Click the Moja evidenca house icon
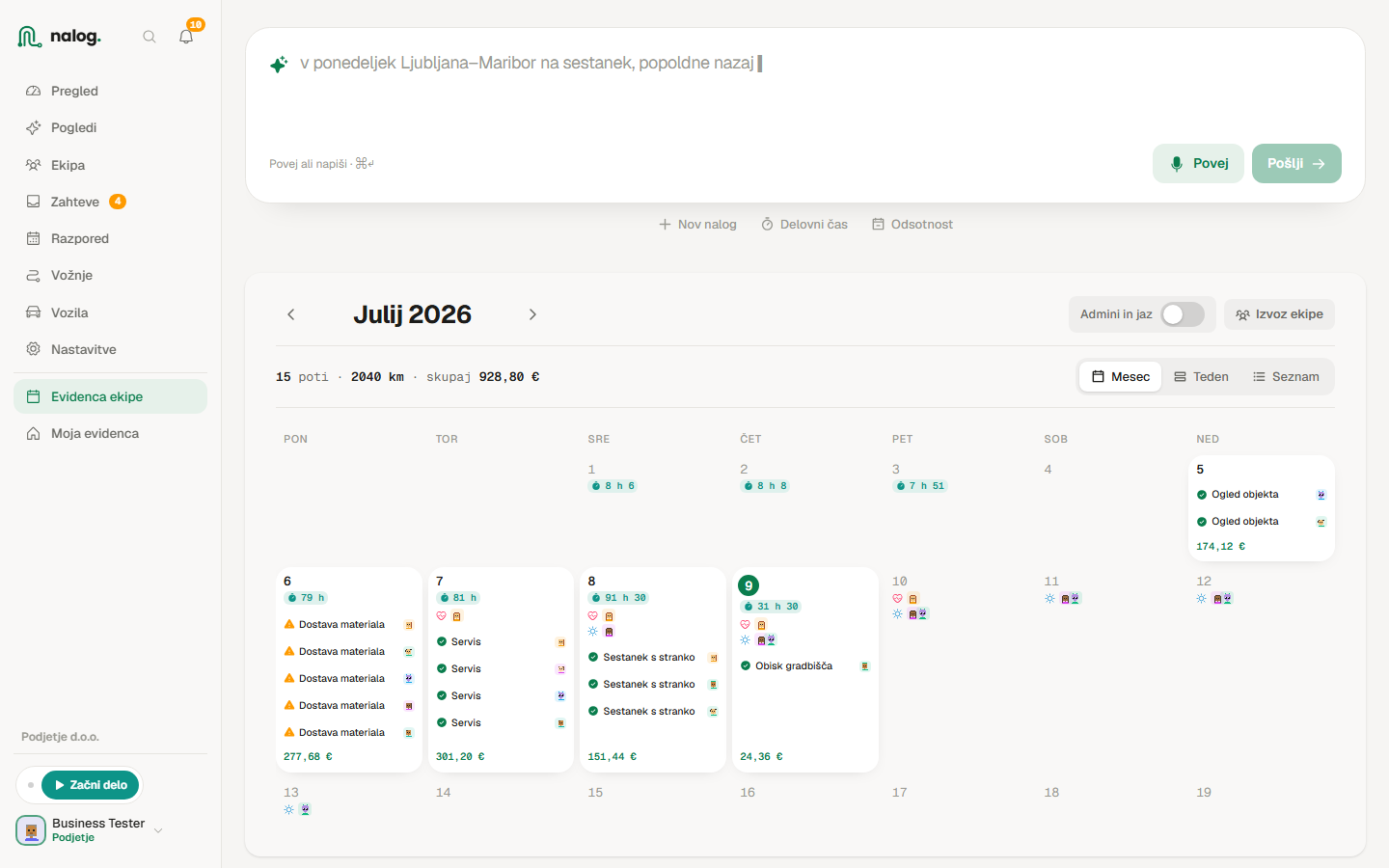The height and width of the screenshot is (868, 1389). 33,433
